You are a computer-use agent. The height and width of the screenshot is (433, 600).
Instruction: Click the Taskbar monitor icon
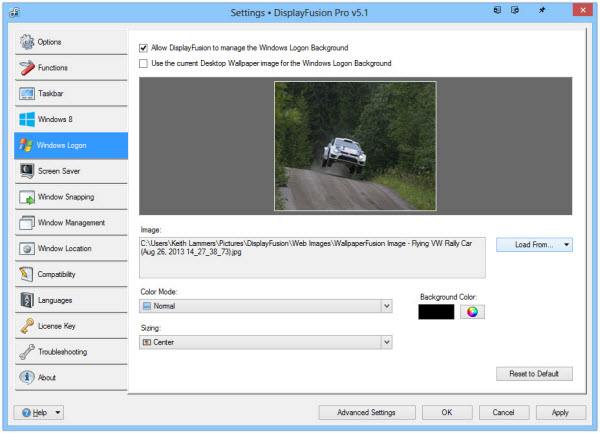[27, 93]
